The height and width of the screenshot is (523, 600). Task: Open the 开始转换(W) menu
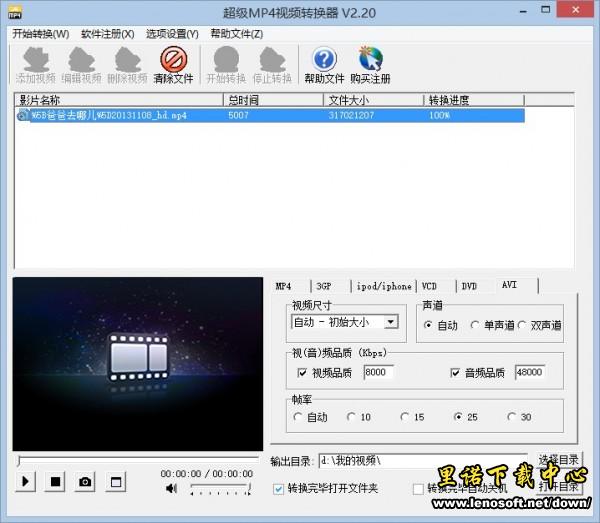41,34
